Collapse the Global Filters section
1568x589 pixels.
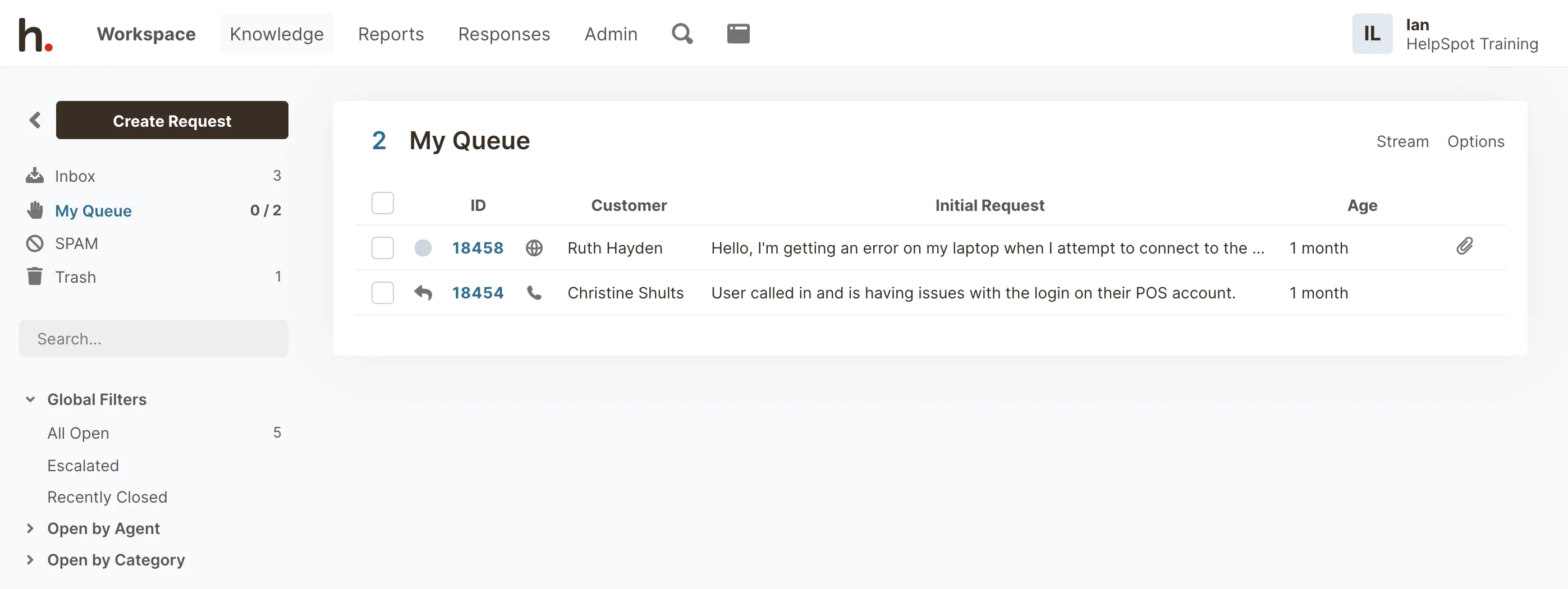29,399
